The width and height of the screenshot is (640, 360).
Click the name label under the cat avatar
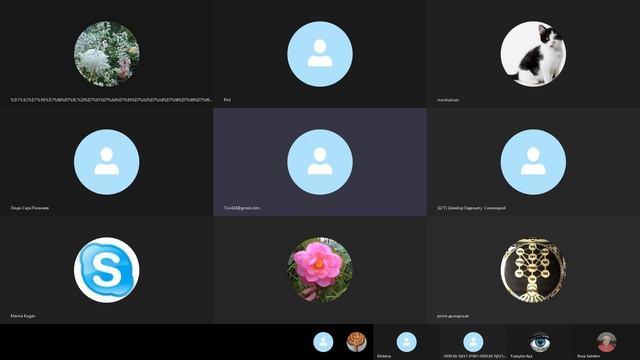click(448, 100)
